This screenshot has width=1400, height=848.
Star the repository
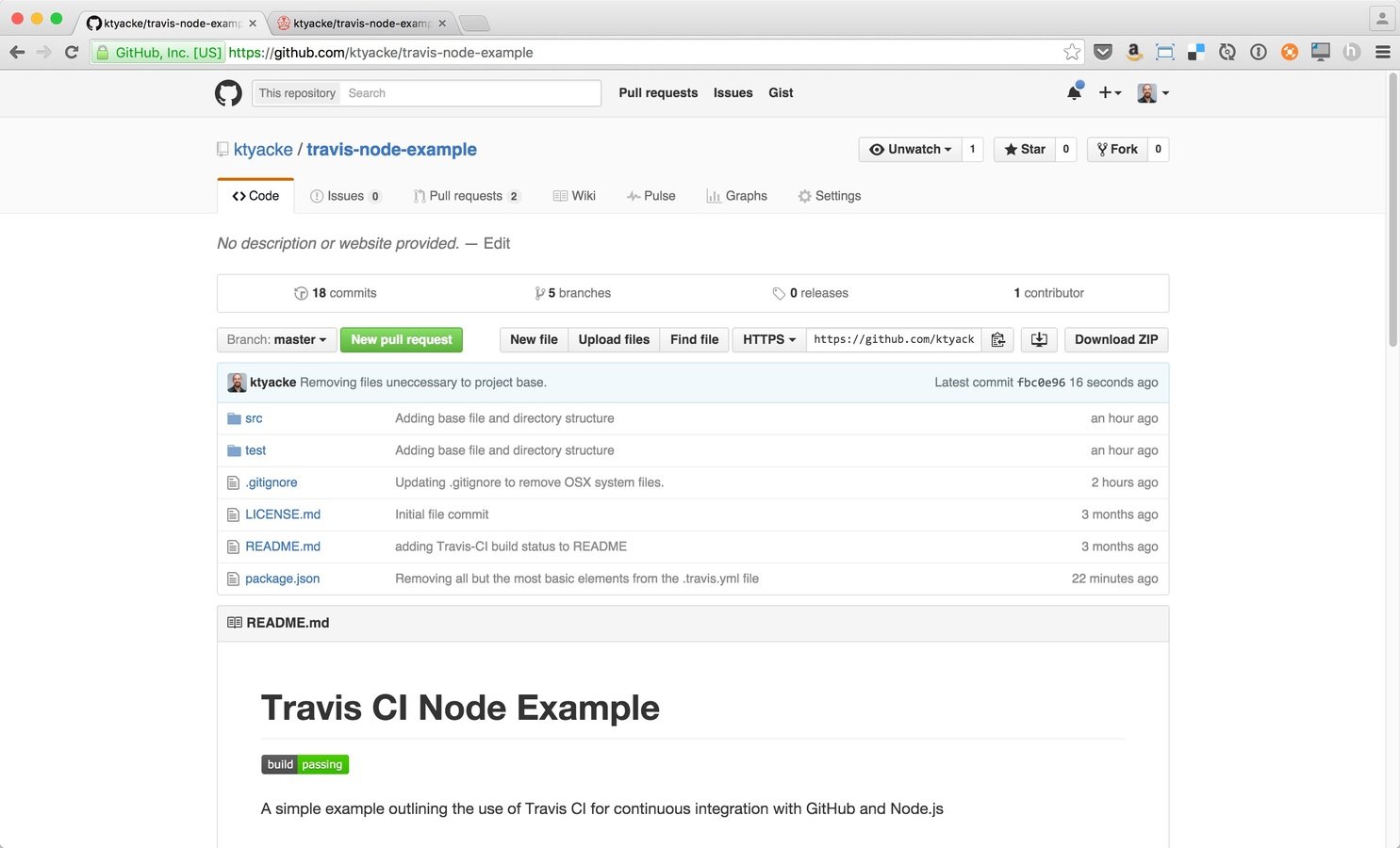click(1025, 149)
